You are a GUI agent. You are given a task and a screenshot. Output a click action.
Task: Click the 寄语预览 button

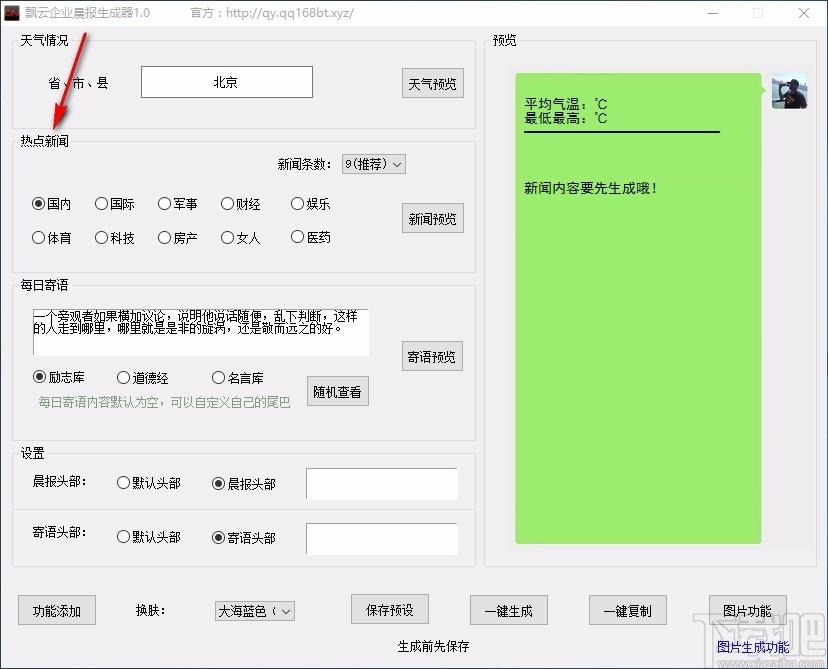(x=432, y=356)
